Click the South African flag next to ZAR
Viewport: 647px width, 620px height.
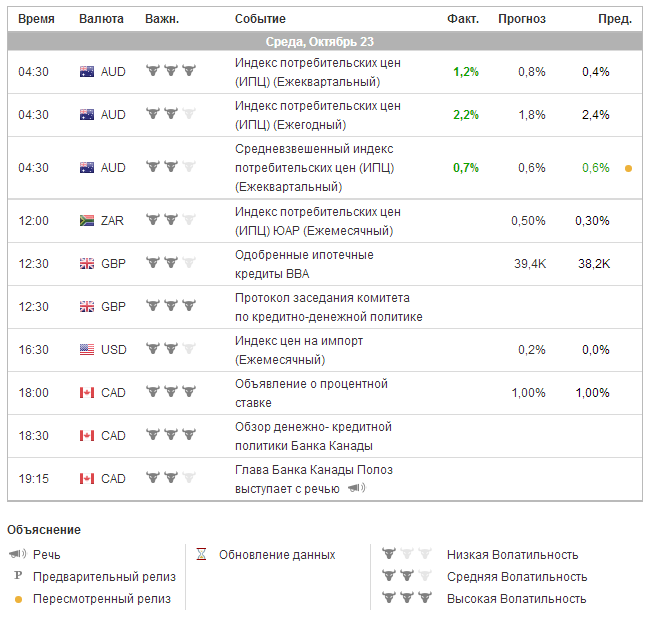87,220
